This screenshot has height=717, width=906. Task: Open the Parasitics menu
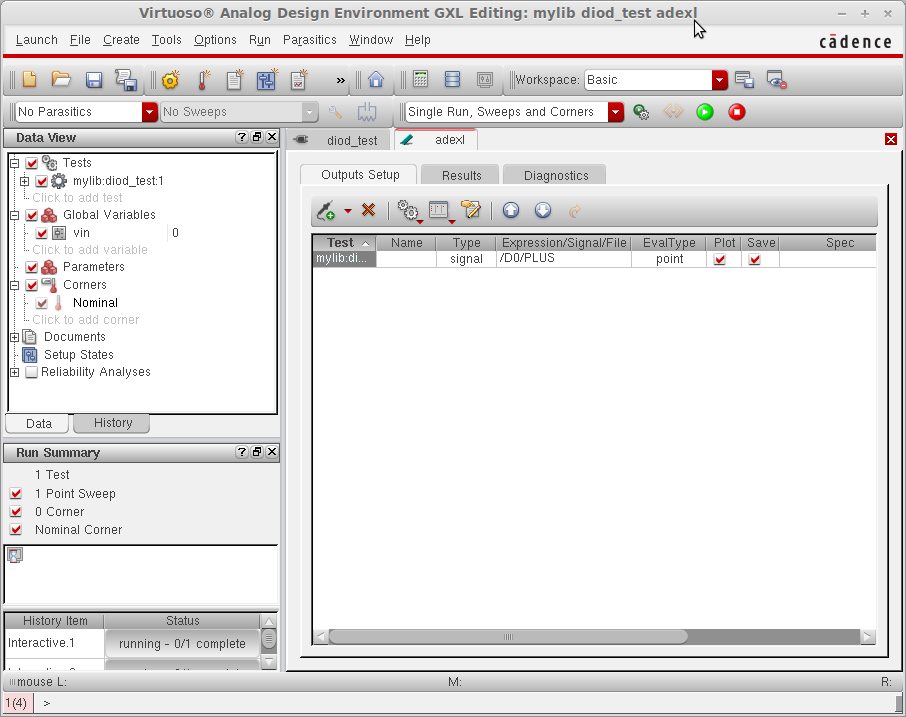pos(309,40)
